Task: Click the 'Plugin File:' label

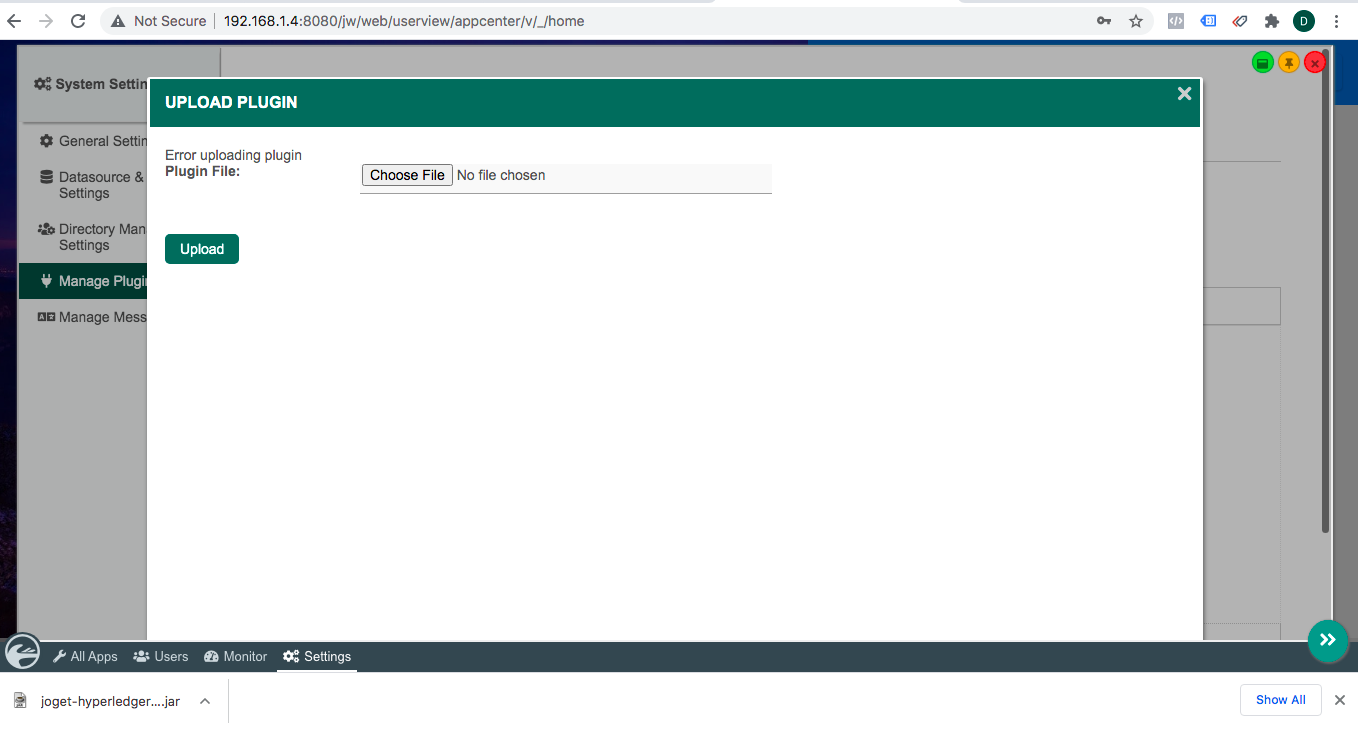Action: point(202,171)
